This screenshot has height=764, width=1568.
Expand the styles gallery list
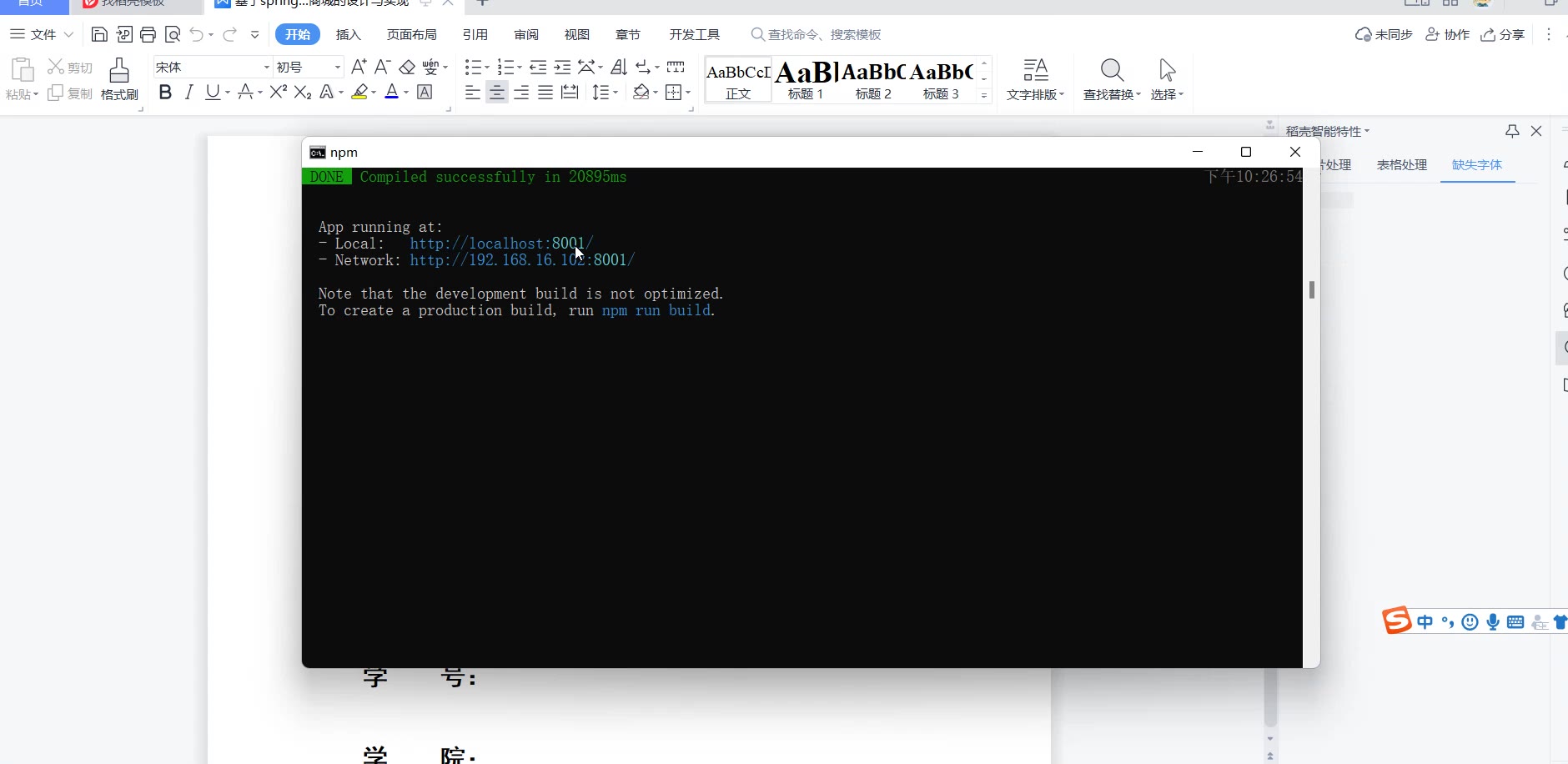[984, 95]
